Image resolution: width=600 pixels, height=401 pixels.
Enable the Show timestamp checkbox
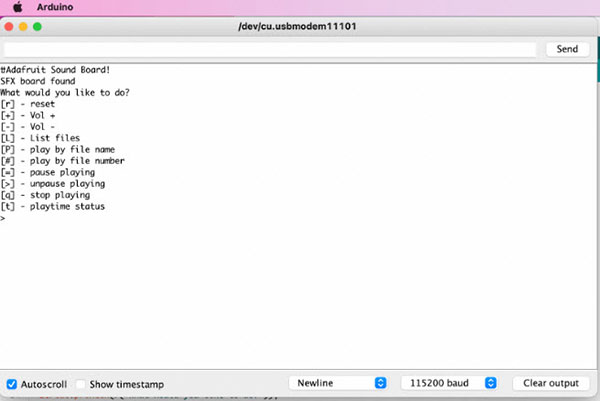coord(80,384)
